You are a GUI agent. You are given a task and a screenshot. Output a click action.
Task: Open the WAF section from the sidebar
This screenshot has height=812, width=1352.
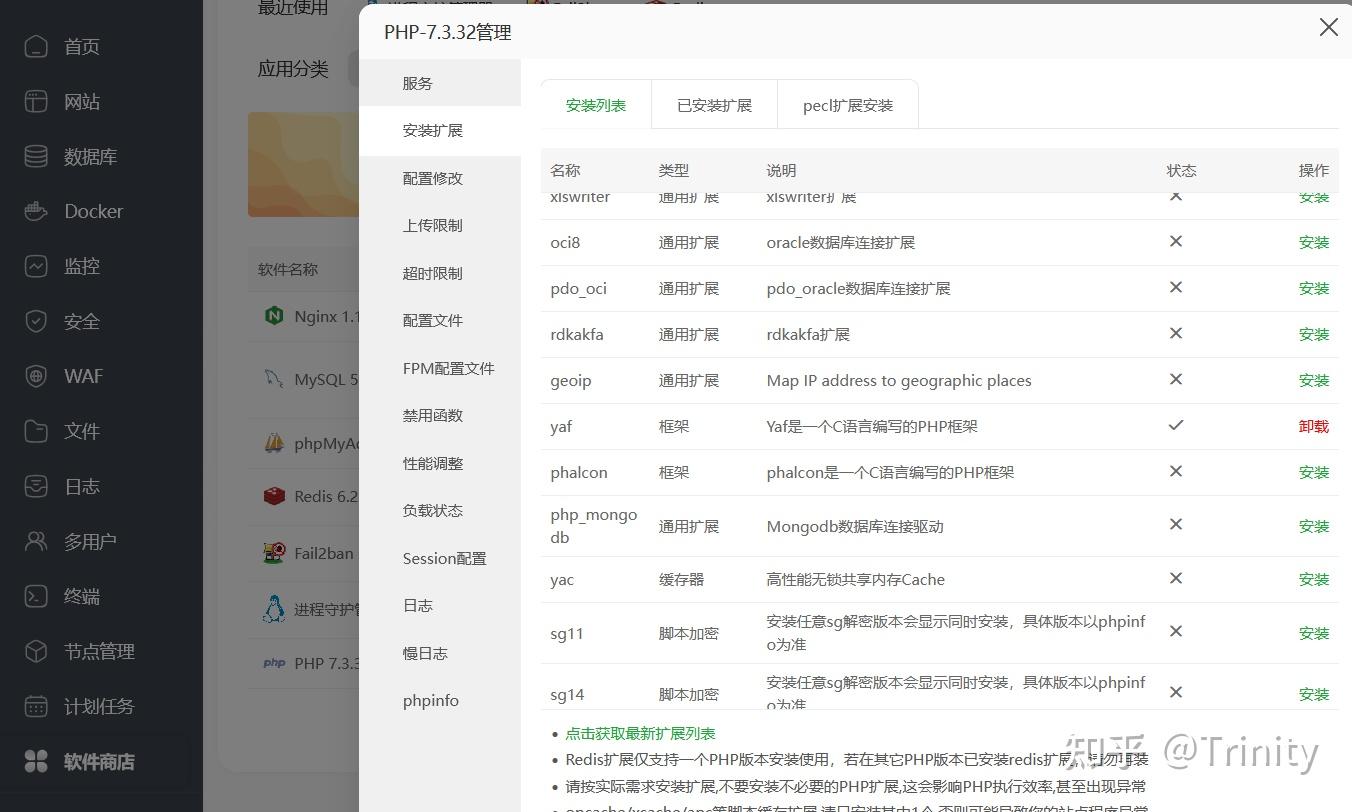tap(82, 376)
